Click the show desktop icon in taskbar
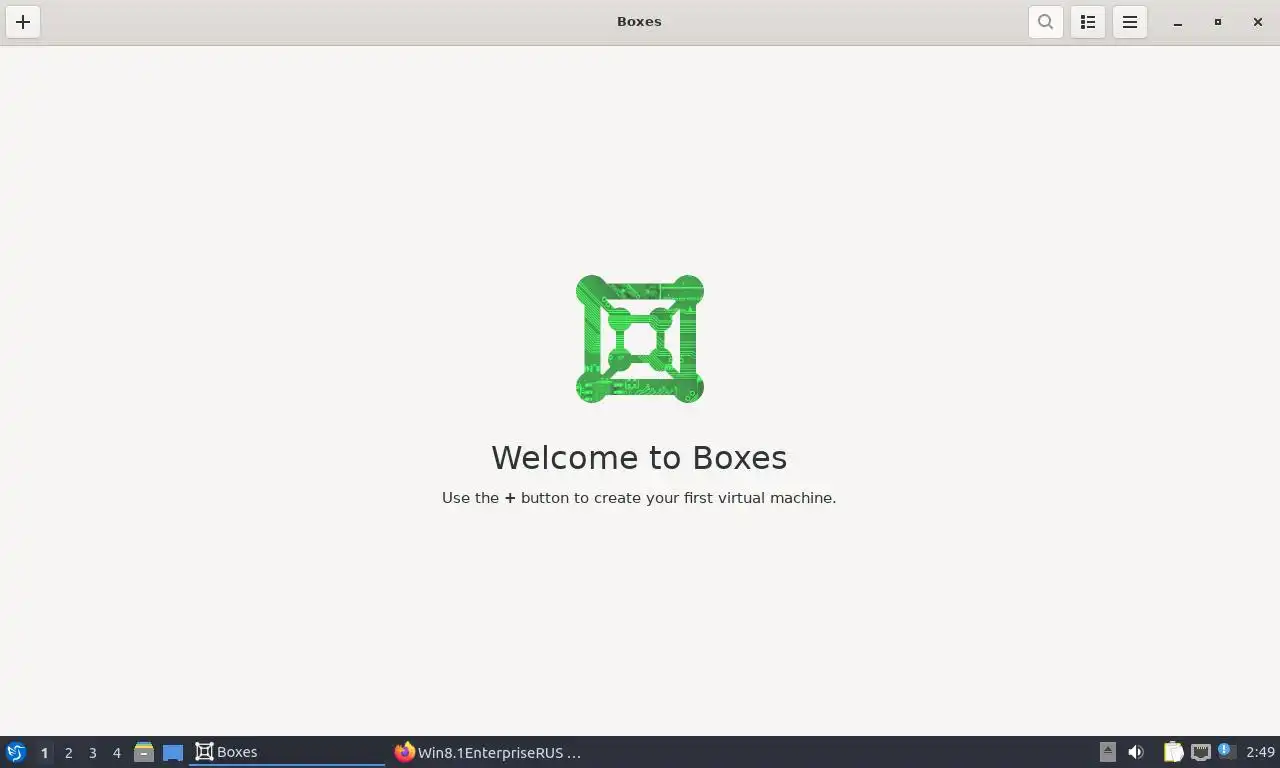Image resolution: width=1280 pixels, height=768 pixels. click(173, 752)
